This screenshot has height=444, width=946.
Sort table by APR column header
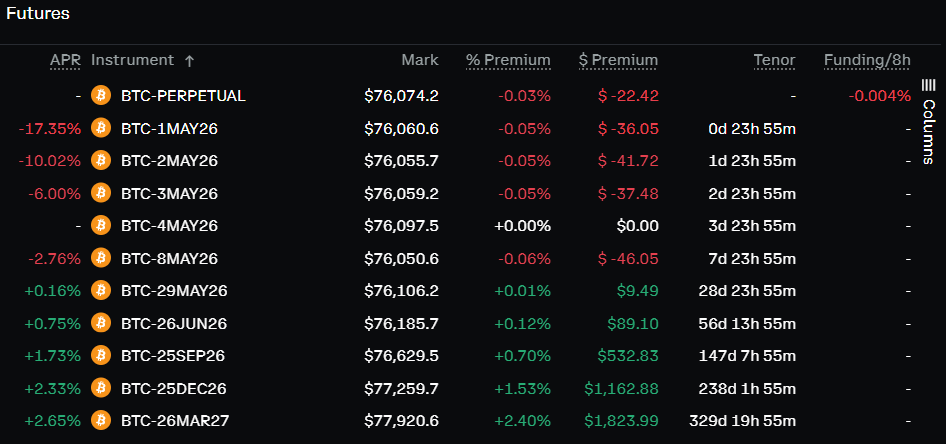(x=65, y=60)
